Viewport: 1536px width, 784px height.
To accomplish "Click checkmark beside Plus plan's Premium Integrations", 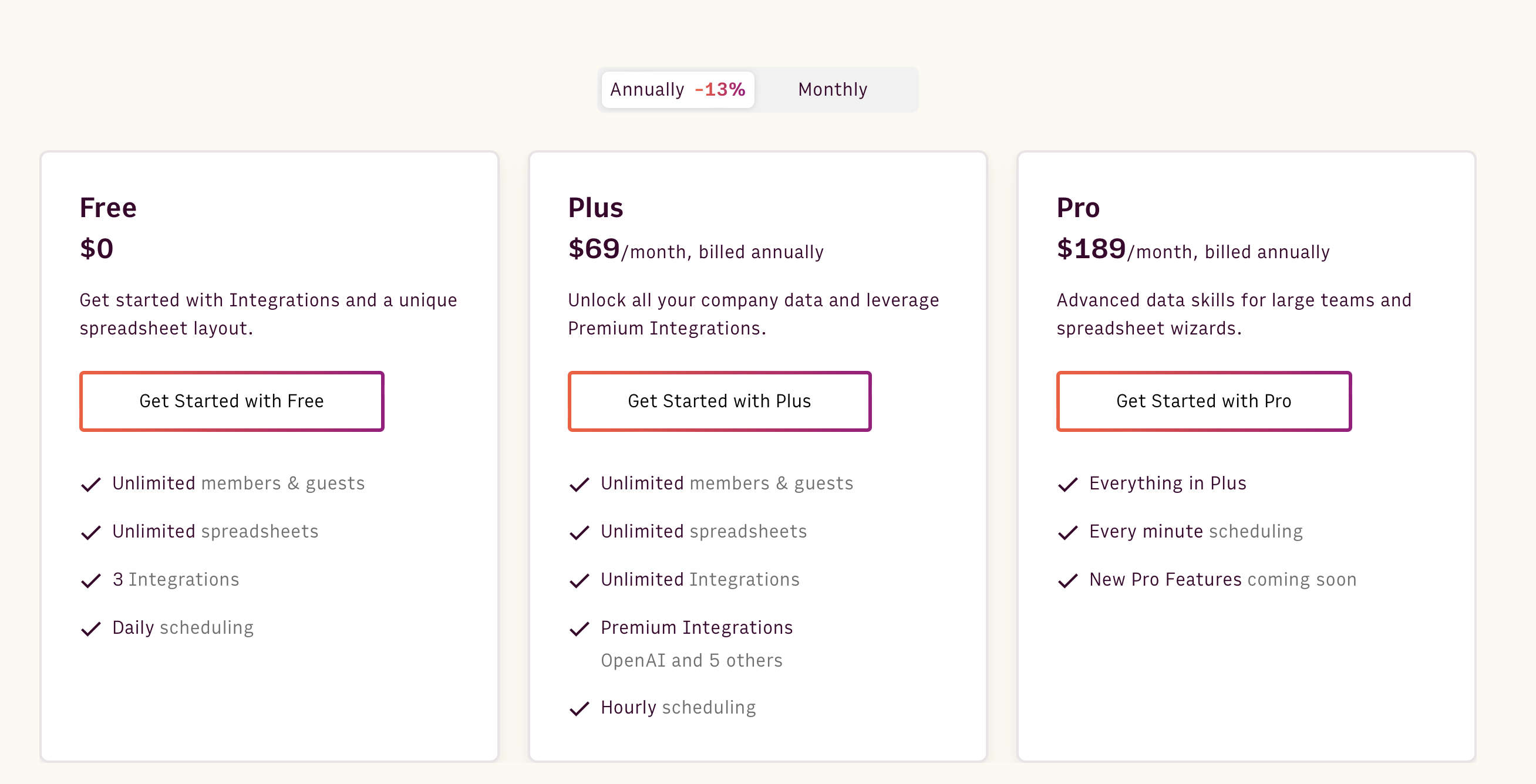I will [x=579, y=628].
